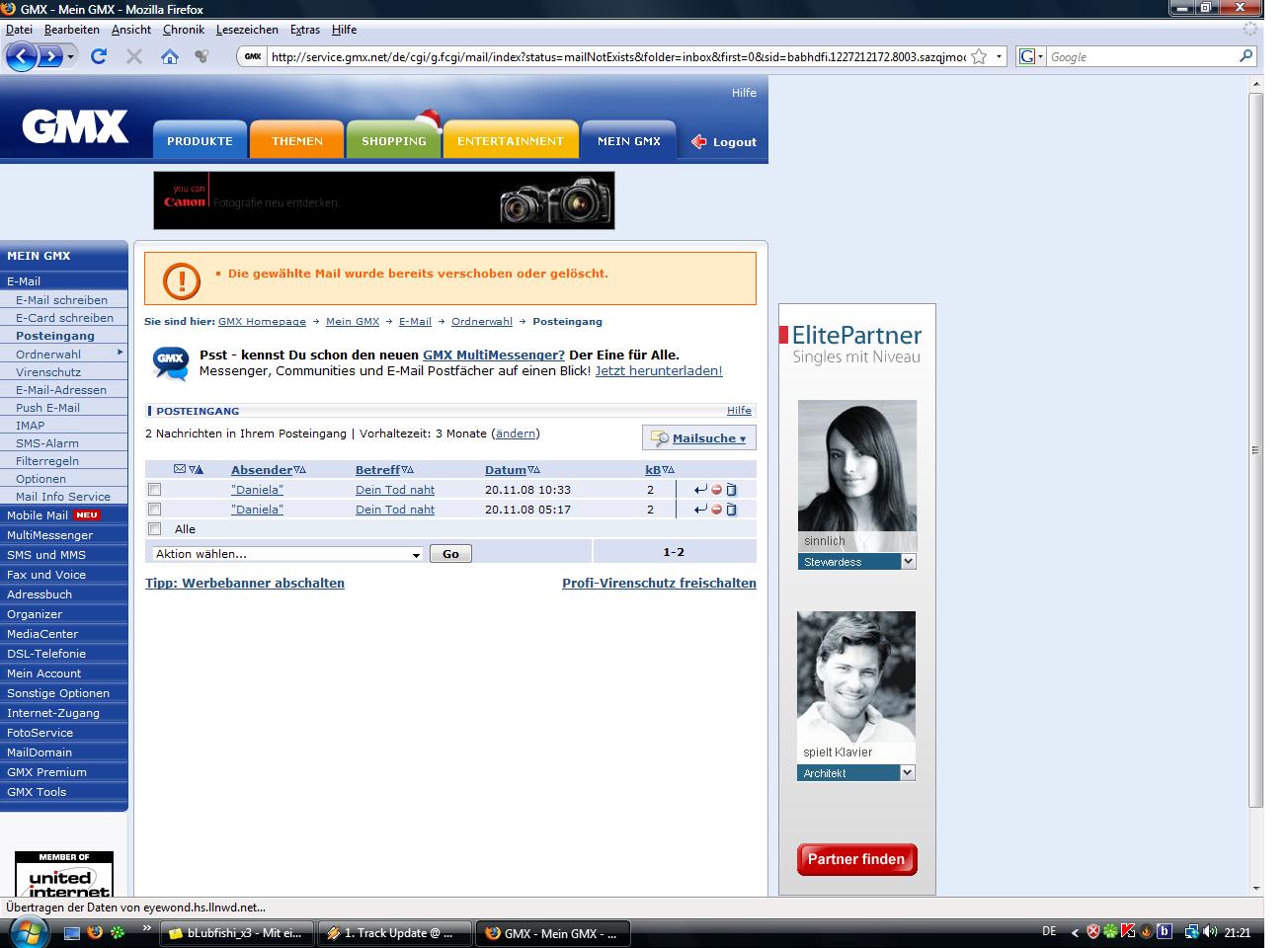Open the 'Aktion wählen...' dropdown
The image size is (1288, 948).
point(286,554)
